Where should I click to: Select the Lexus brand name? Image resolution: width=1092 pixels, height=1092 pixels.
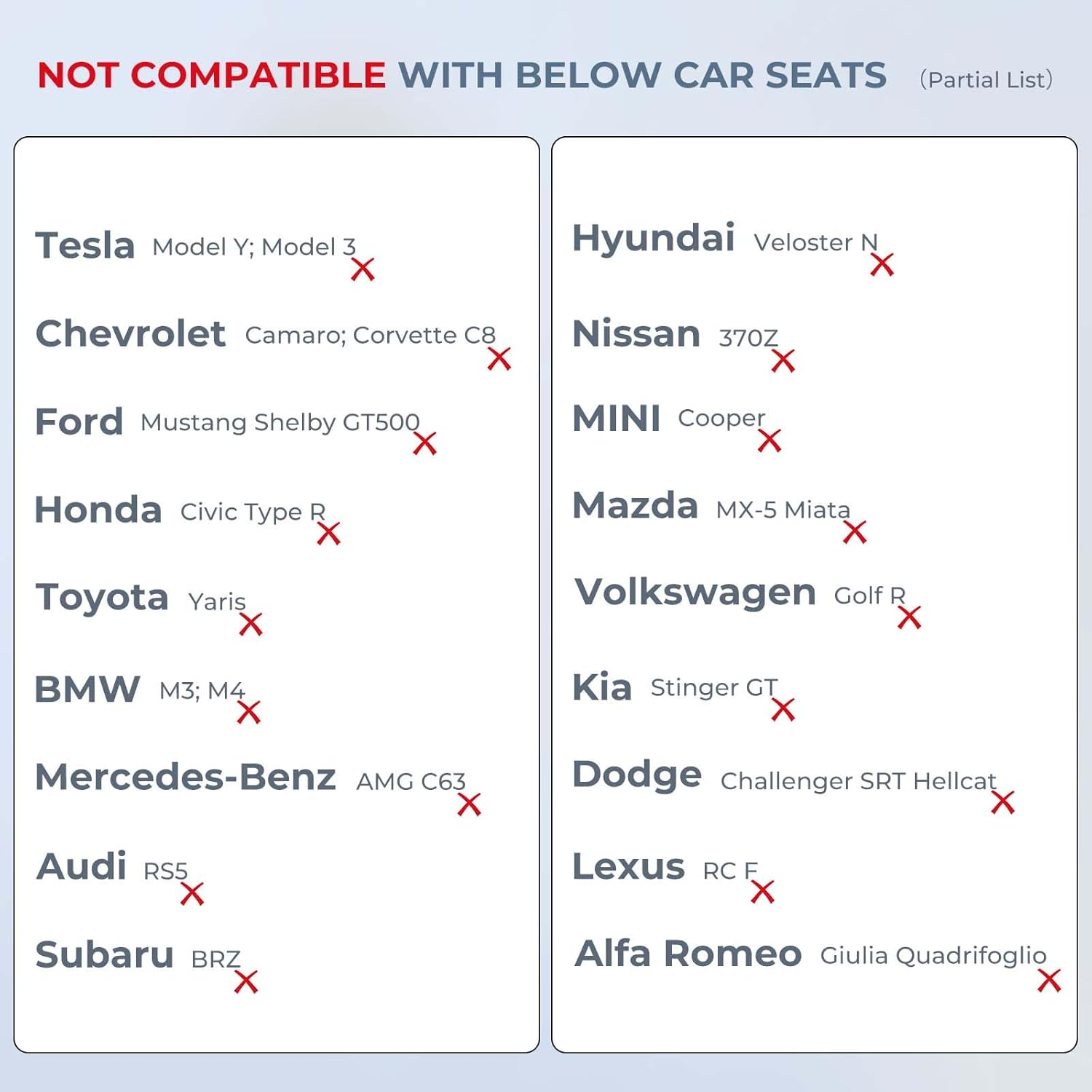coord(628,866)
